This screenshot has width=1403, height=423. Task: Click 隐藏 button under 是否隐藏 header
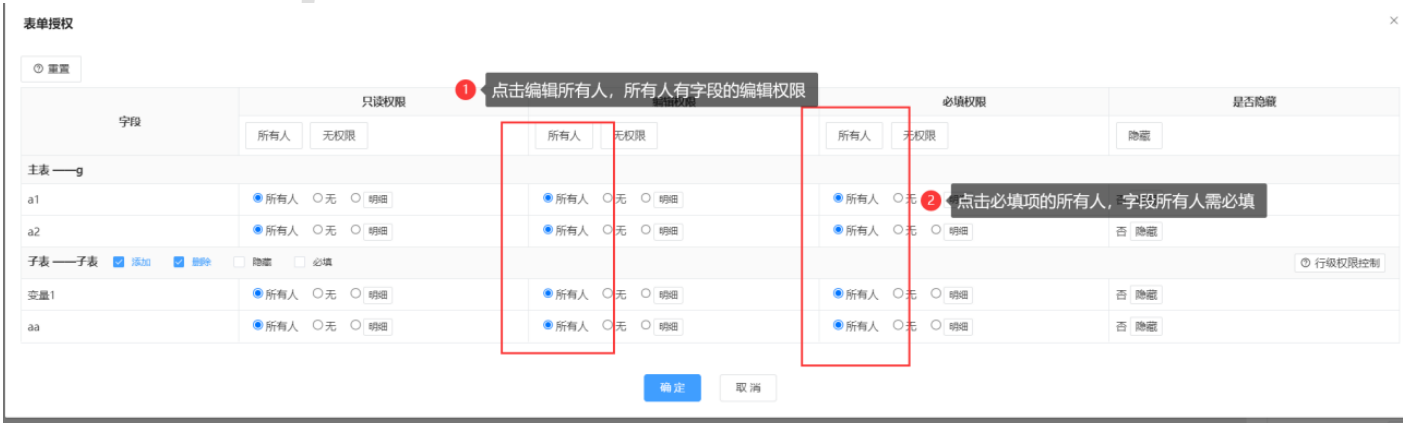click(x=1139, y=136)
